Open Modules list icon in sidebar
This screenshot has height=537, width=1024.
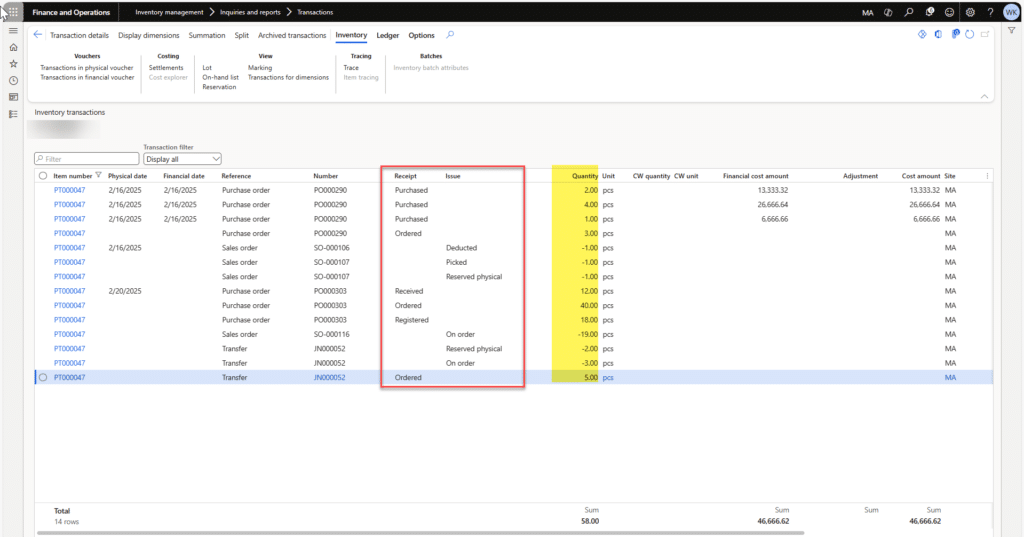13,114
